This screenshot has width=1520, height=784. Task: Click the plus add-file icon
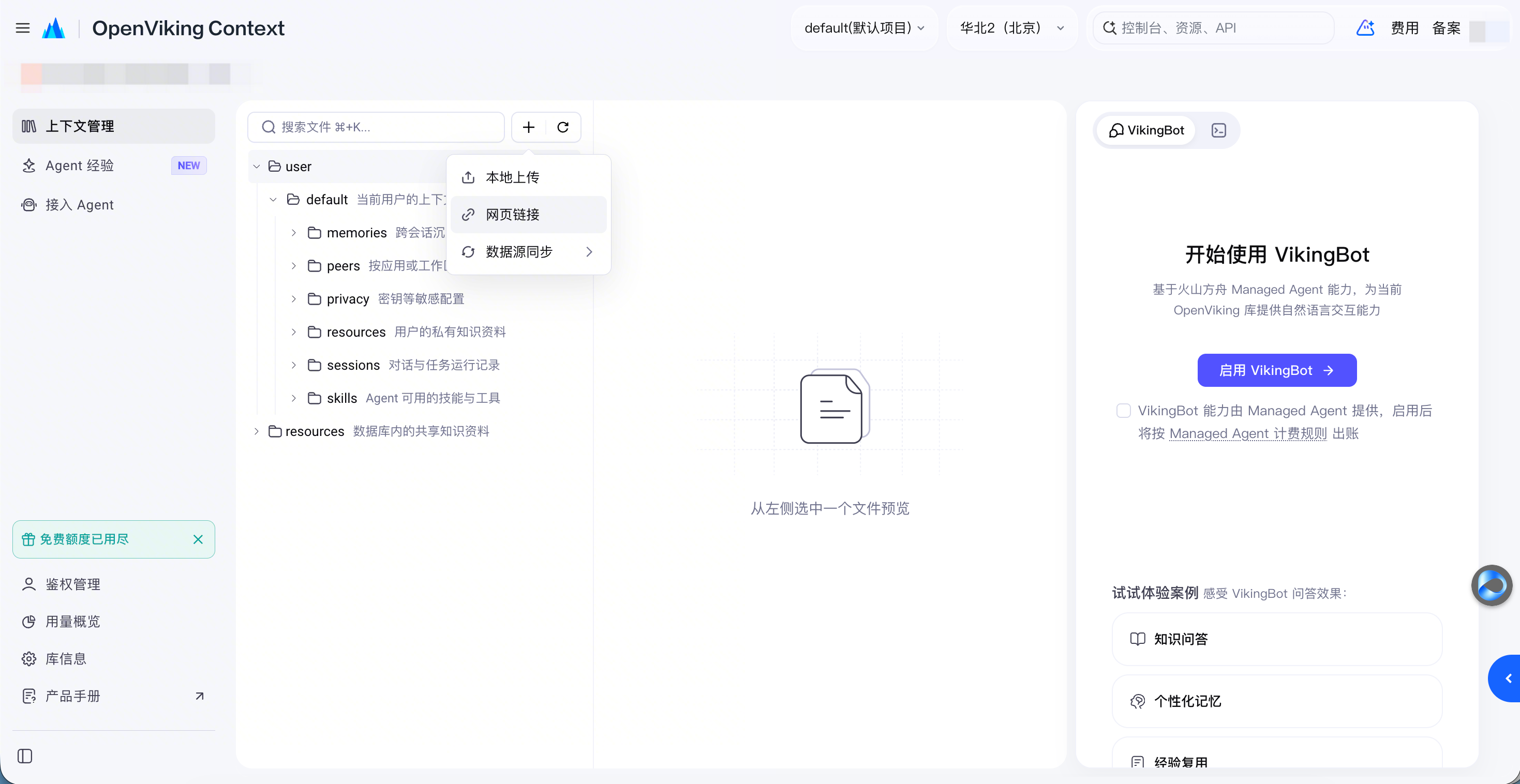pyautogui.click(x=529, y=127)
